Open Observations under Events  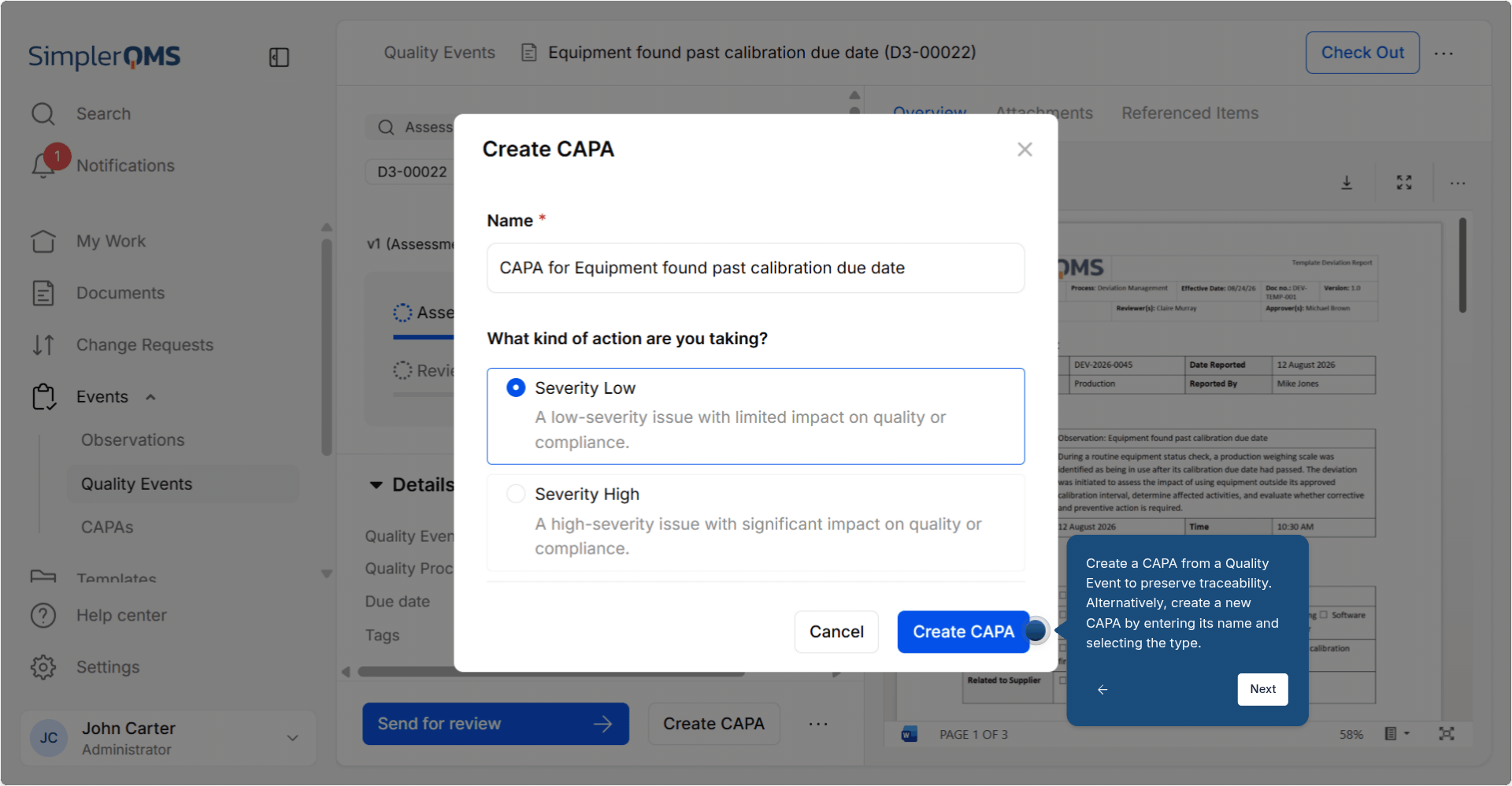pos(132,440)
